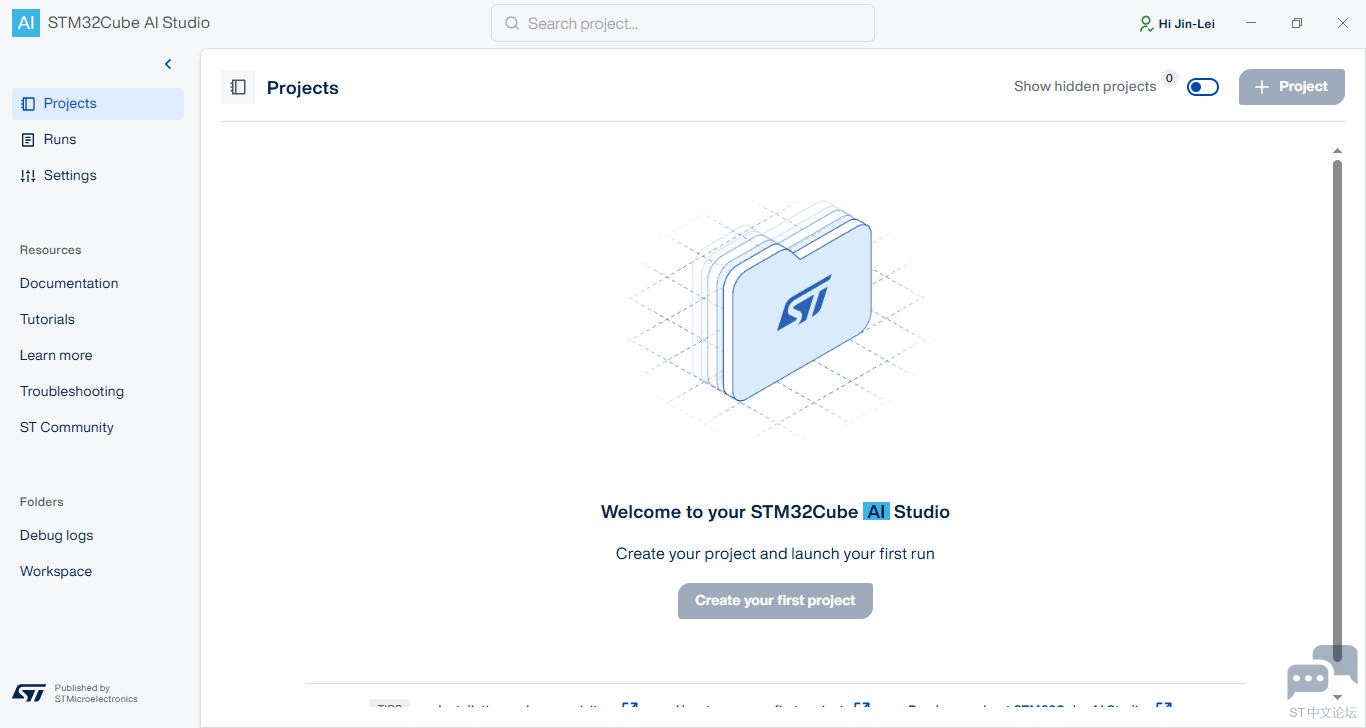The width and height of the screenshot is (1366, 728).
Task: Click the Runs list icon
Action: click(x=28, y=140)
